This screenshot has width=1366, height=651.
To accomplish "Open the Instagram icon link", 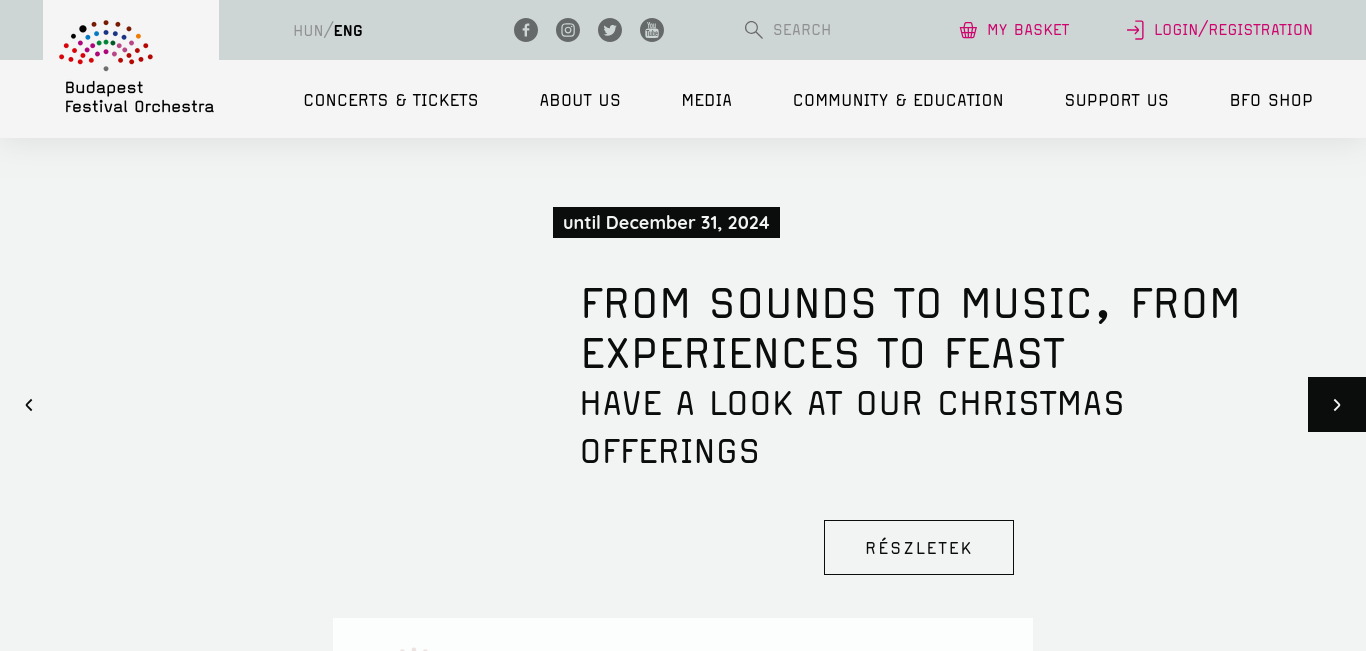I will click(x=568, y=30).
